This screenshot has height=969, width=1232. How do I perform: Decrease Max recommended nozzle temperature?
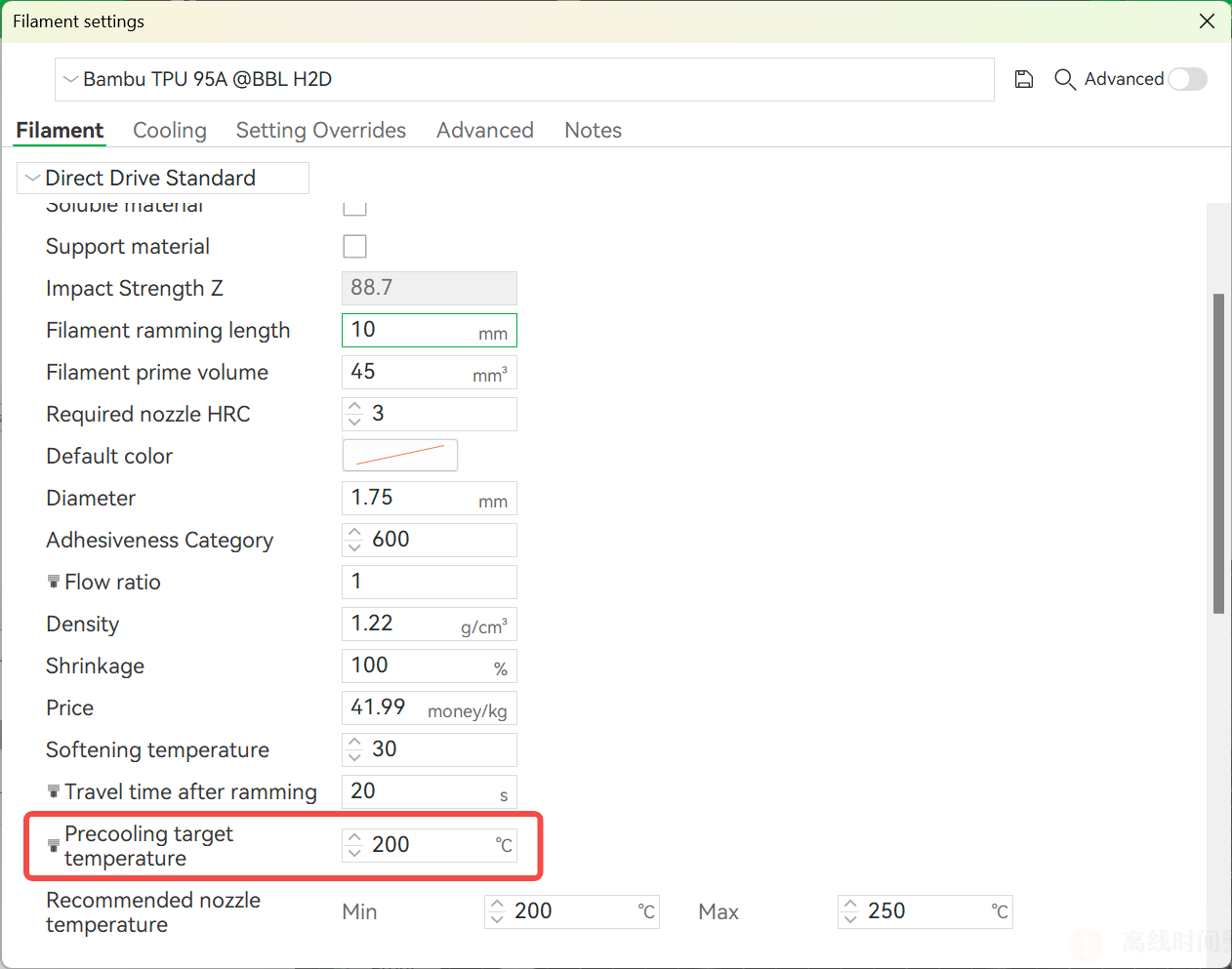(850, 919)
